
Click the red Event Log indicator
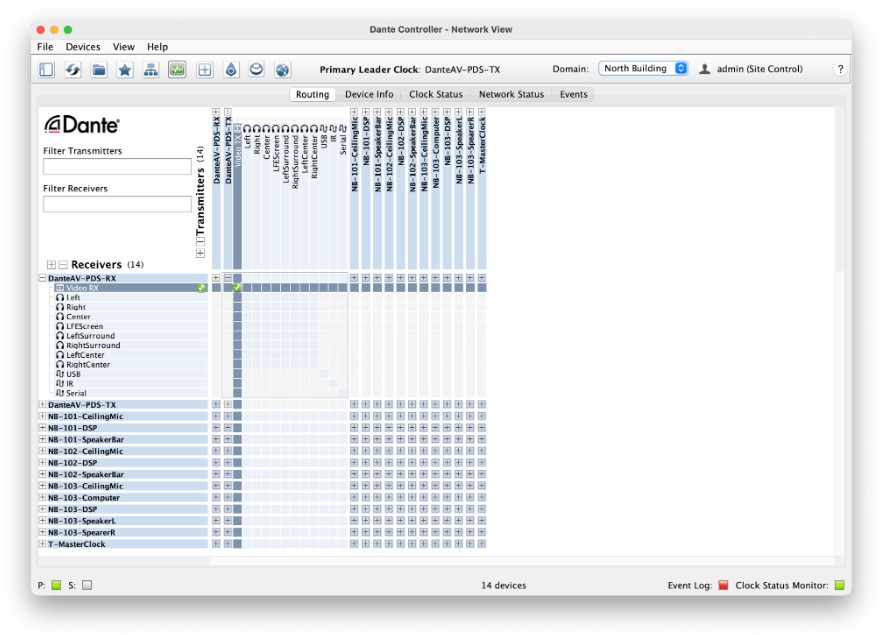(723, 585)
